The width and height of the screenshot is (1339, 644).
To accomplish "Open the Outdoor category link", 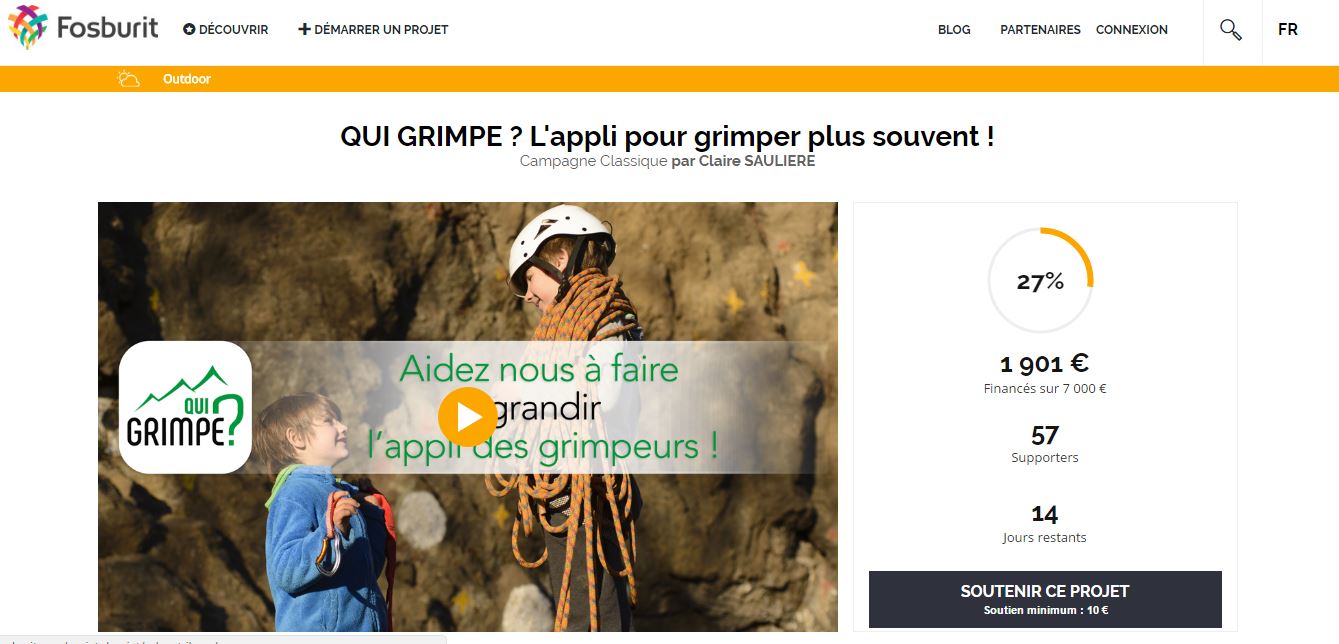I will (187, 79).
